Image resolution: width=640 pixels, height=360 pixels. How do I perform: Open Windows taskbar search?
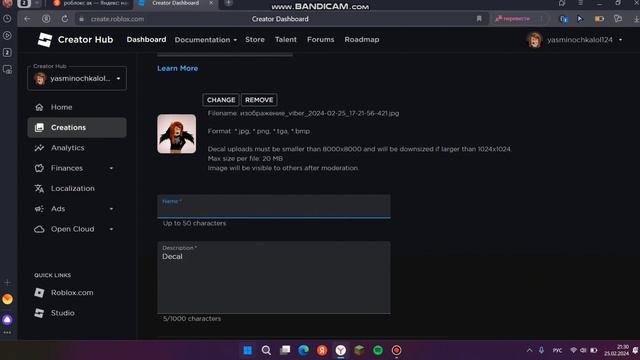tap(266, 350)
